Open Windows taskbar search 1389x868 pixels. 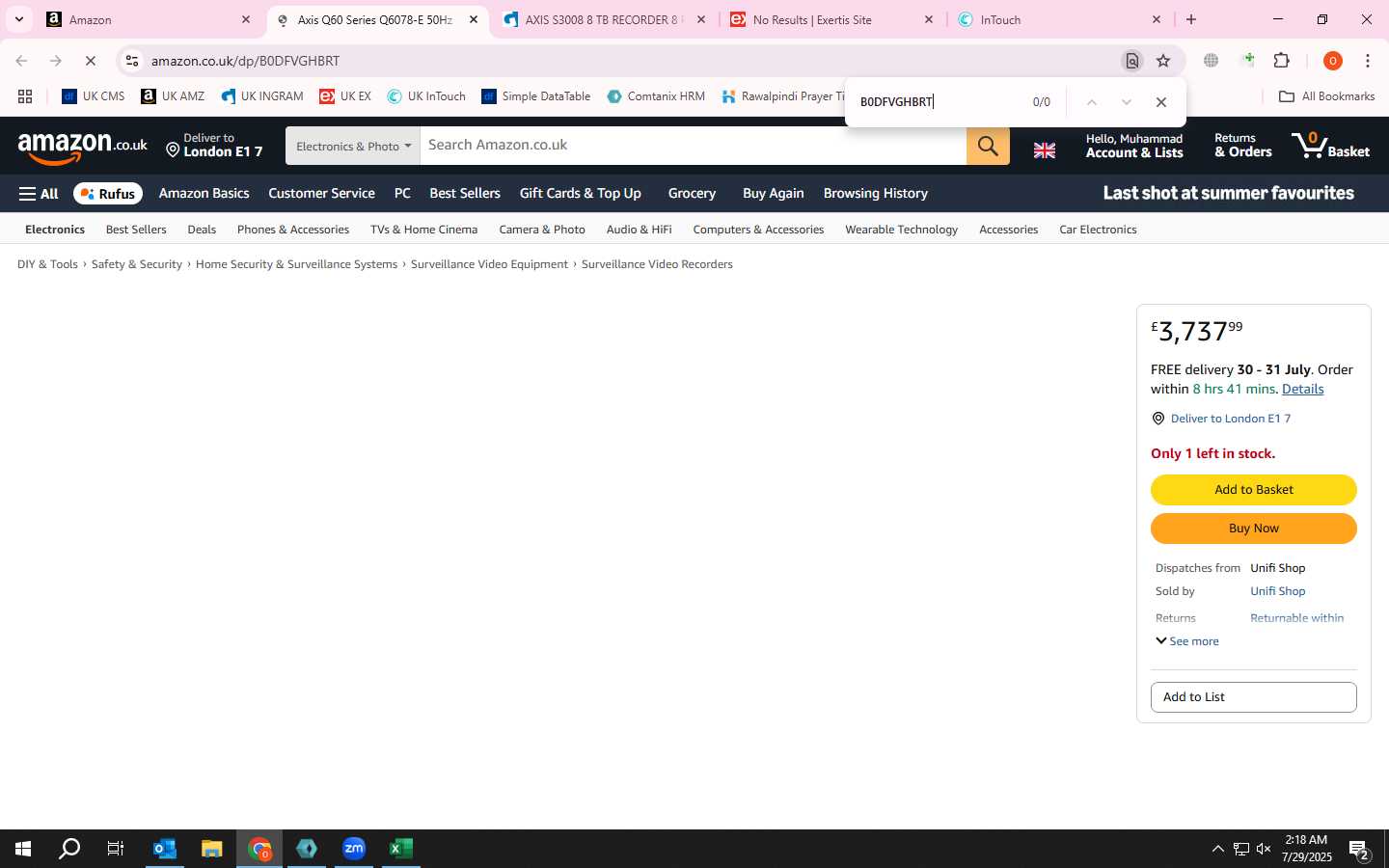pyautogui.click(x=69, y=849)
